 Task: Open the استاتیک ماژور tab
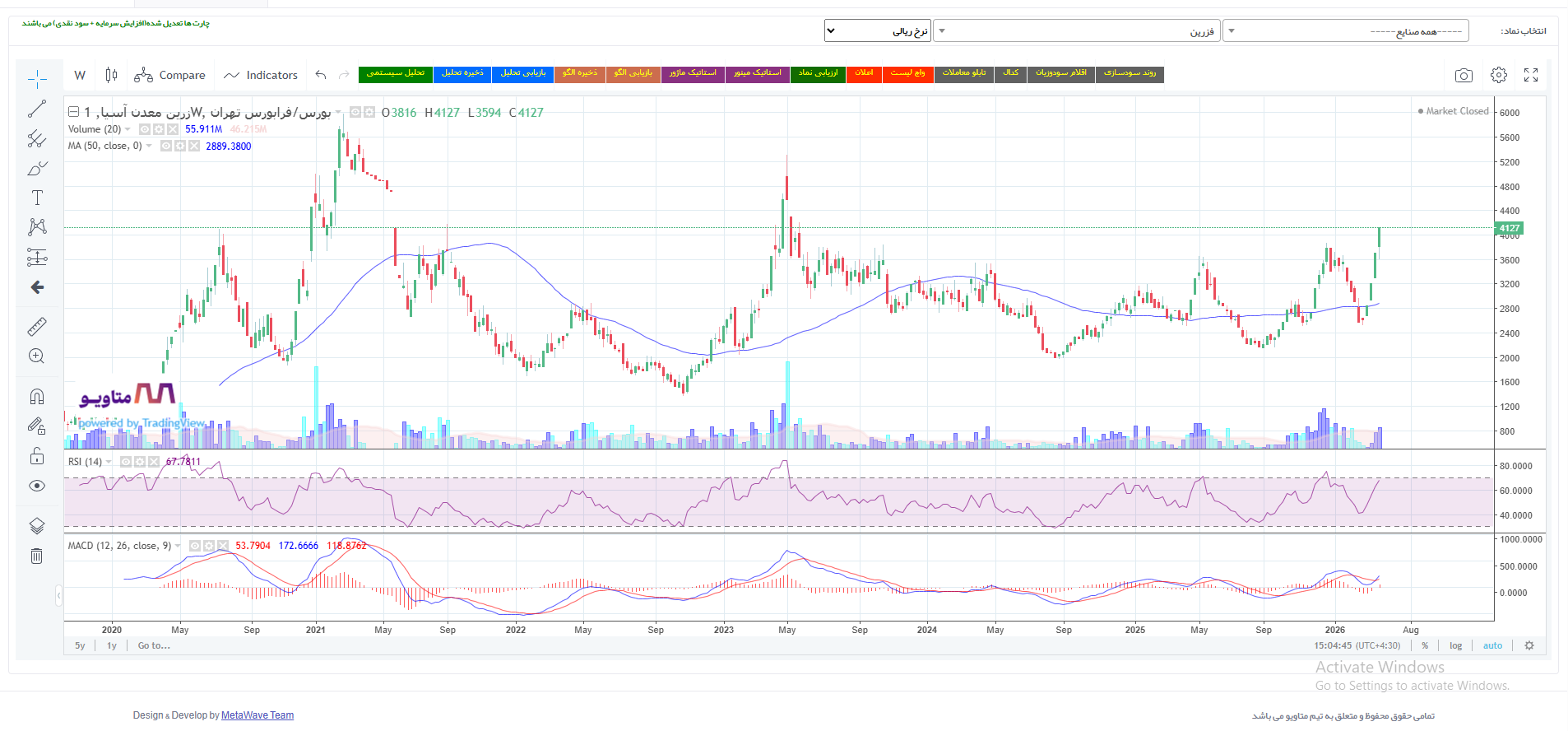coord(693,73)
